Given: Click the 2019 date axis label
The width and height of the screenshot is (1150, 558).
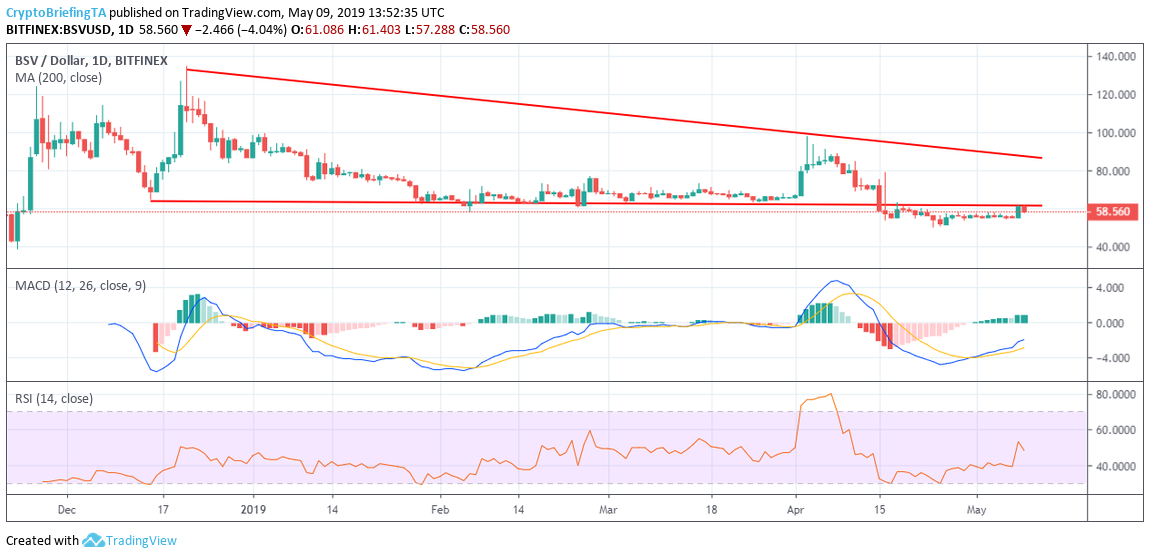Looking at the screenshot, I should coord(252,508).
